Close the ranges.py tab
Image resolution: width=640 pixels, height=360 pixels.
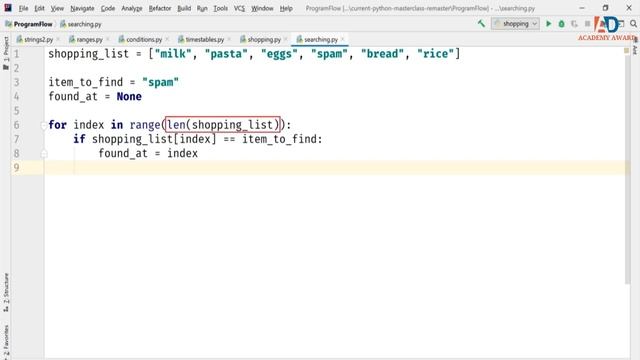coord(108,39)
